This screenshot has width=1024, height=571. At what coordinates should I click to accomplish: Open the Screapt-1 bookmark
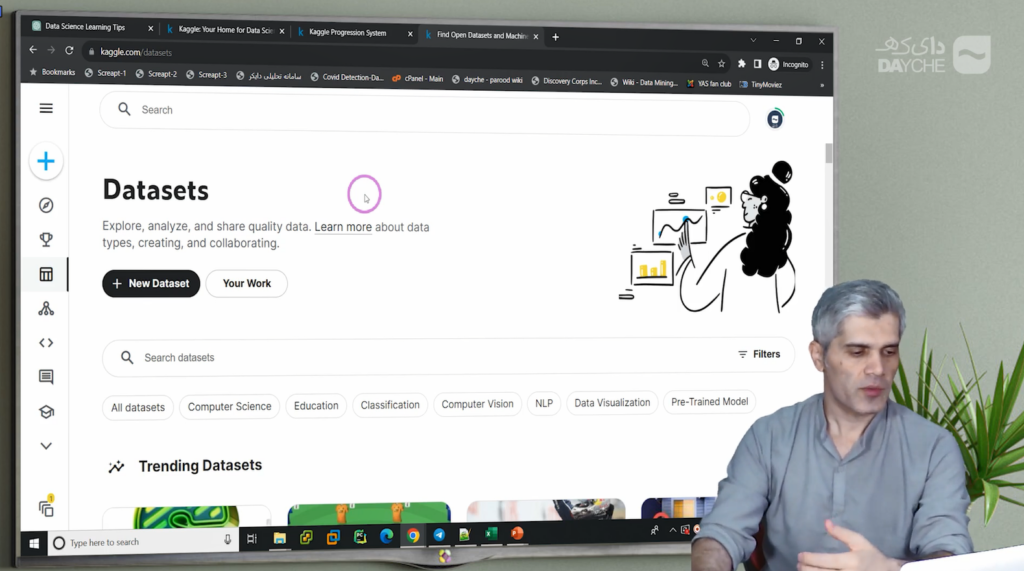point(105,73)
